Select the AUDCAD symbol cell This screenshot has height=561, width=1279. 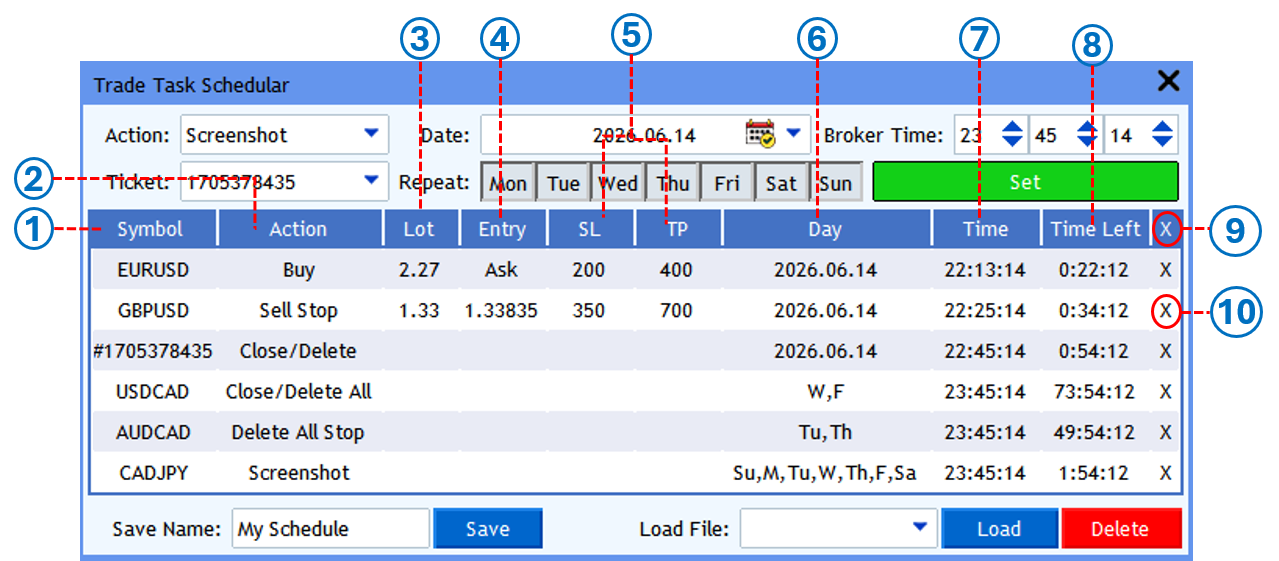[153, 433]
